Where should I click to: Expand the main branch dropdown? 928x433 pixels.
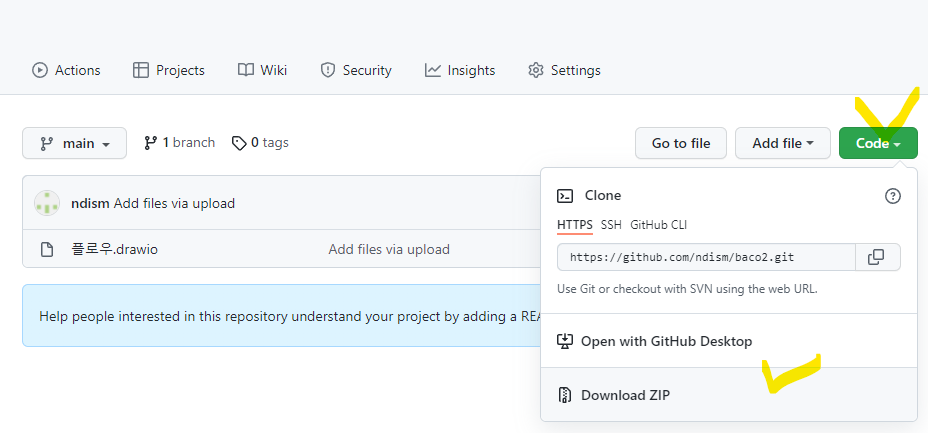point(75,143)
